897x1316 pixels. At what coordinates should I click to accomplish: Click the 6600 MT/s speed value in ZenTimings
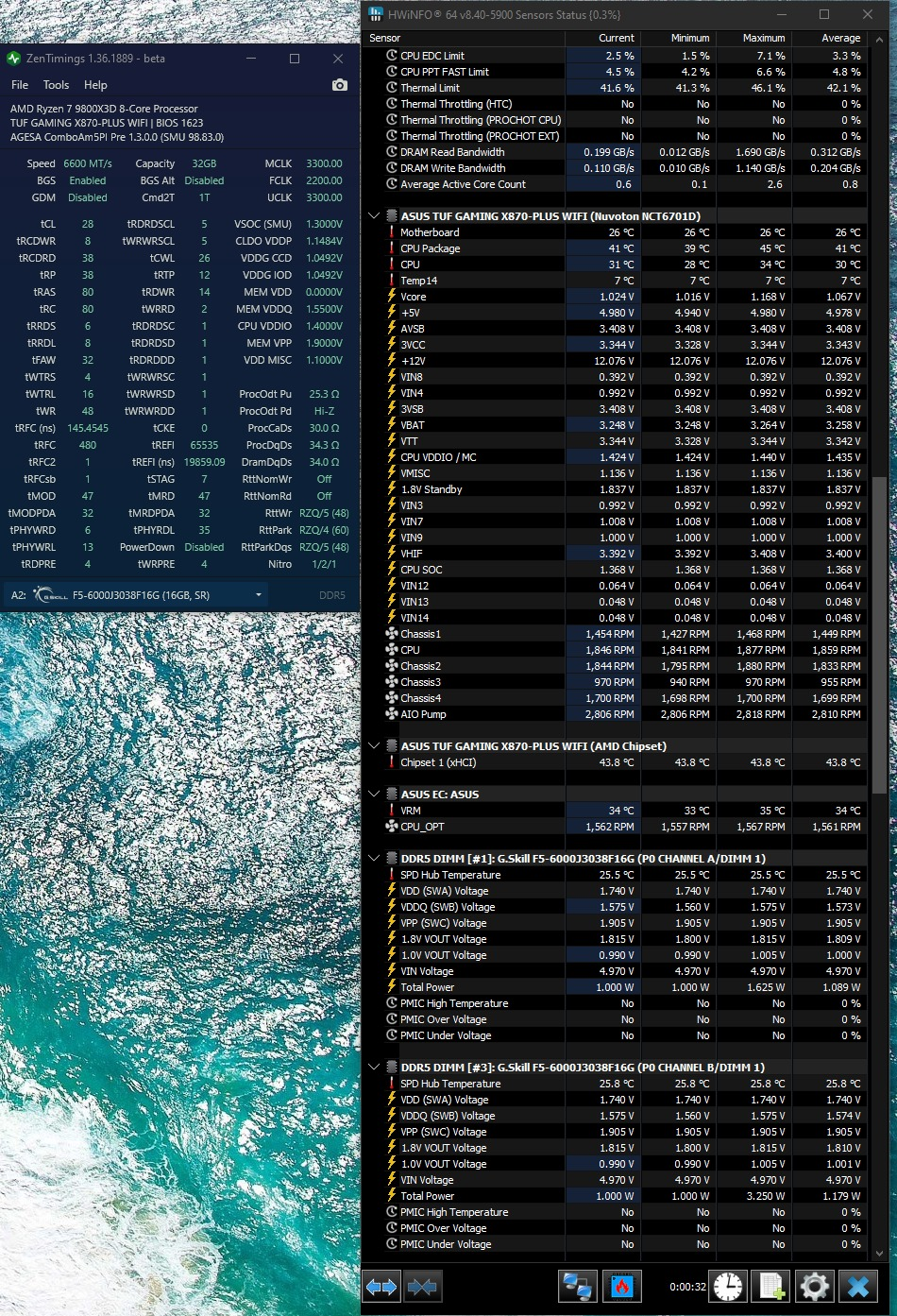click(88, 163)
